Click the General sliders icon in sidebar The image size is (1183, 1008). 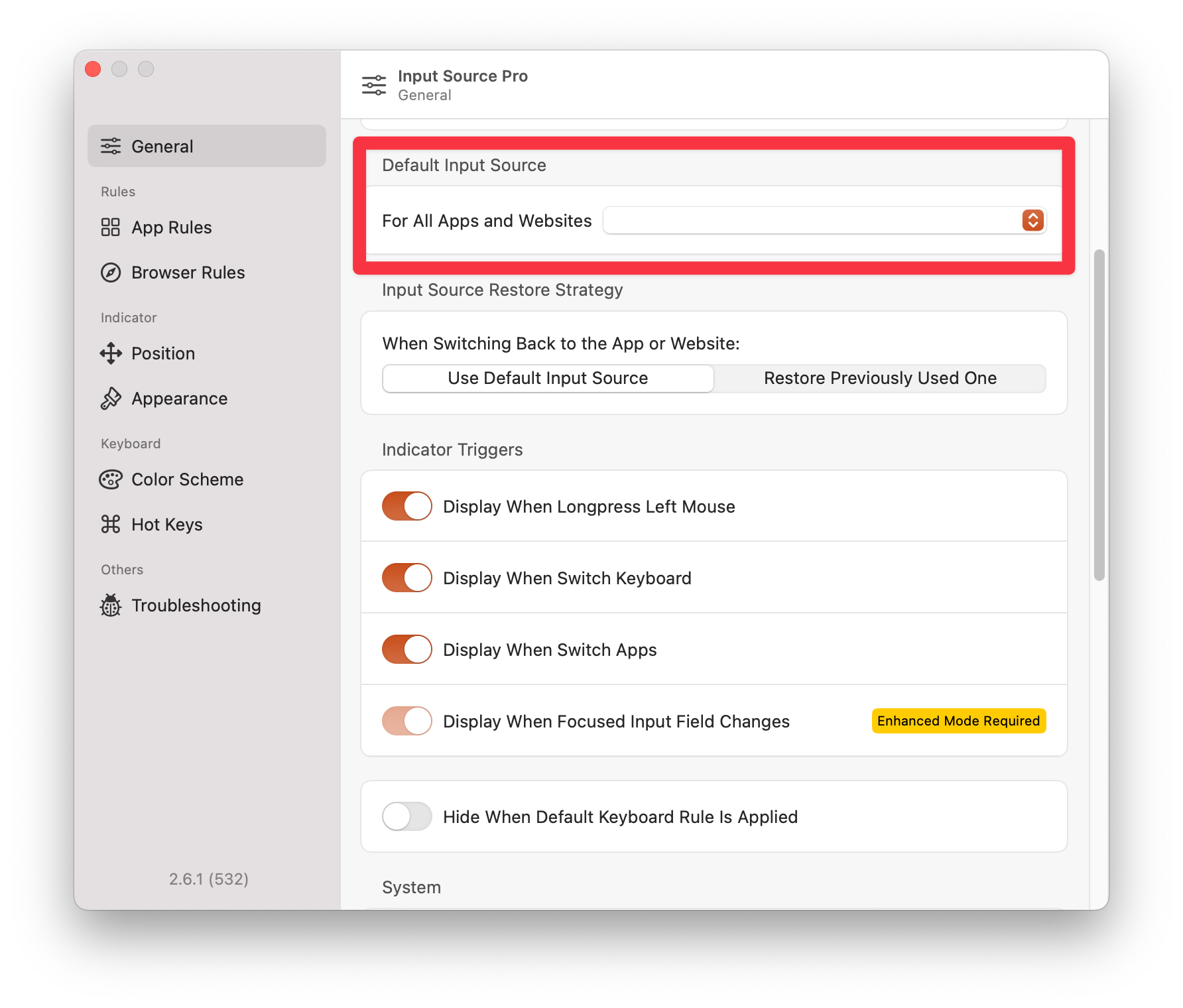(x=111, y=147)
